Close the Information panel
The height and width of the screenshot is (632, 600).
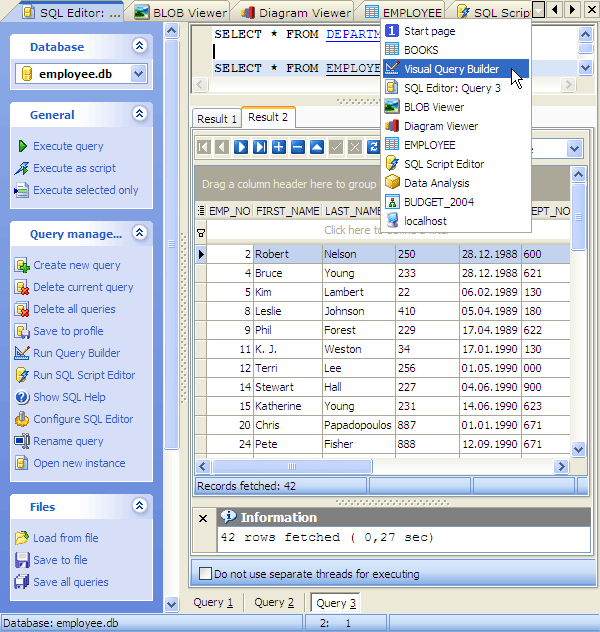click(203, 518)
